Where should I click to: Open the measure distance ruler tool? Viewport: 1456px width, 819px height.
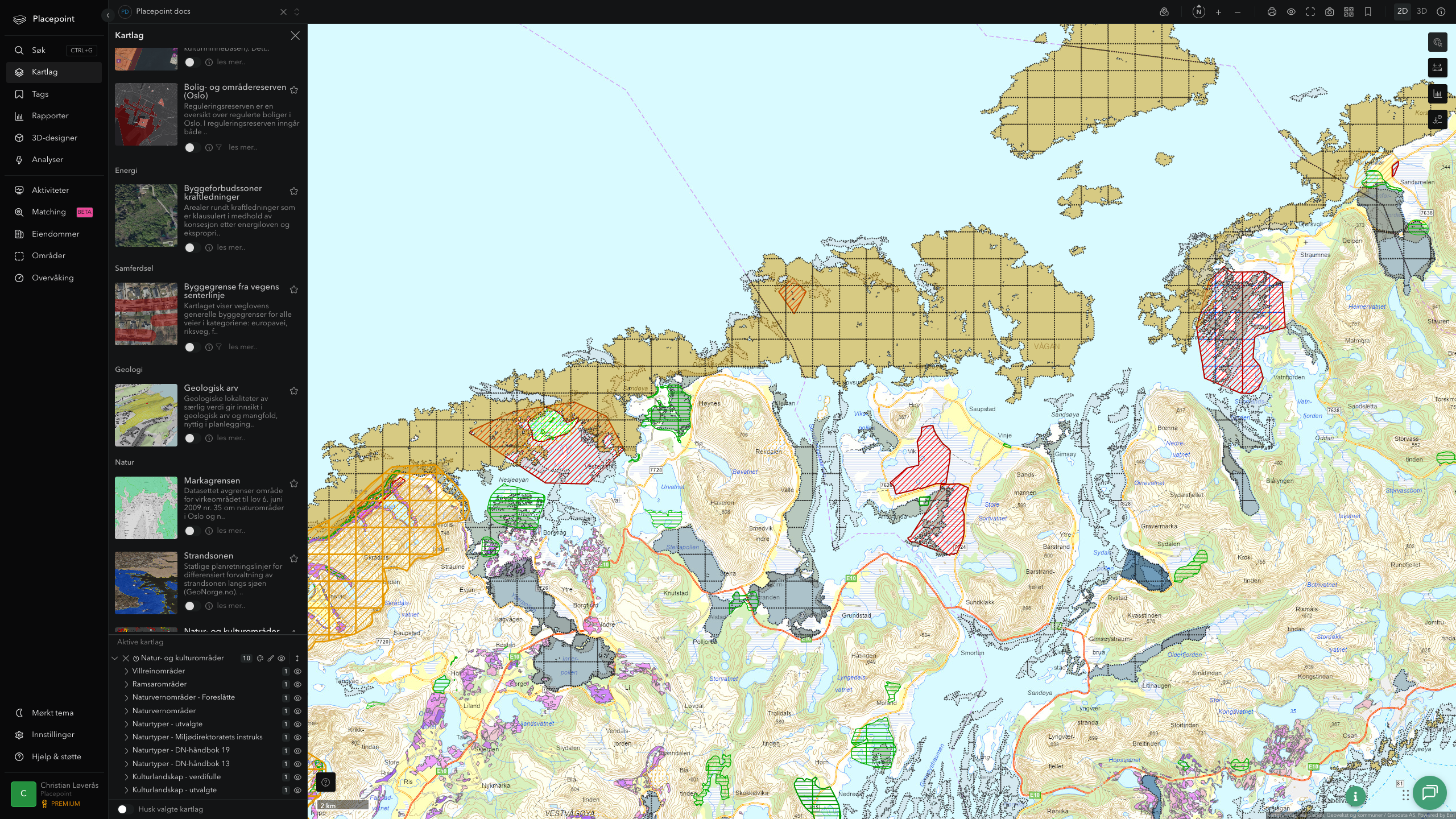point(1437,68)
